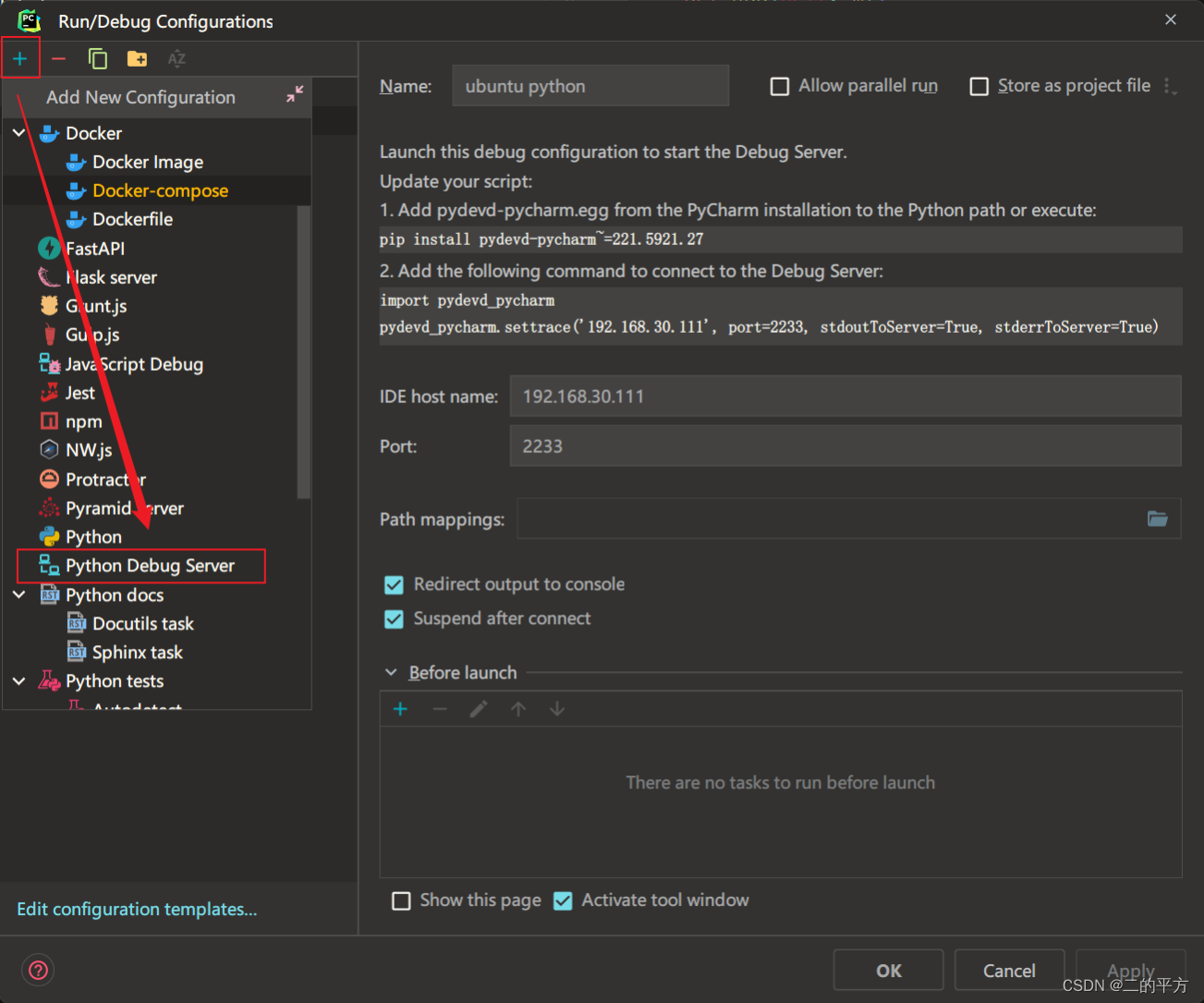Click the plus icon to add configuration

point(19,59)
